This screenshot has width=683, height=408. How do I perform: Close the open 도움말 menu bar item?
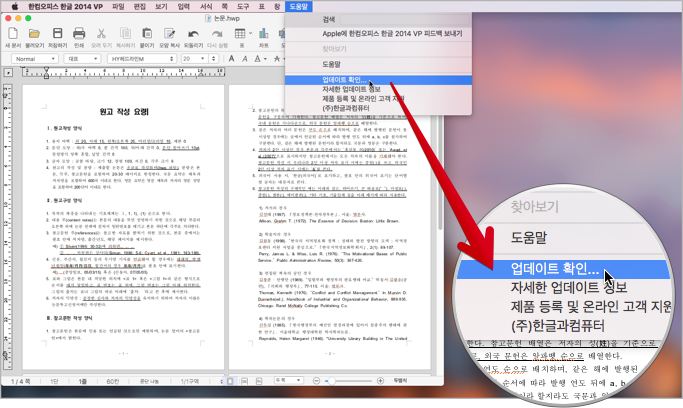pos(298,6)
